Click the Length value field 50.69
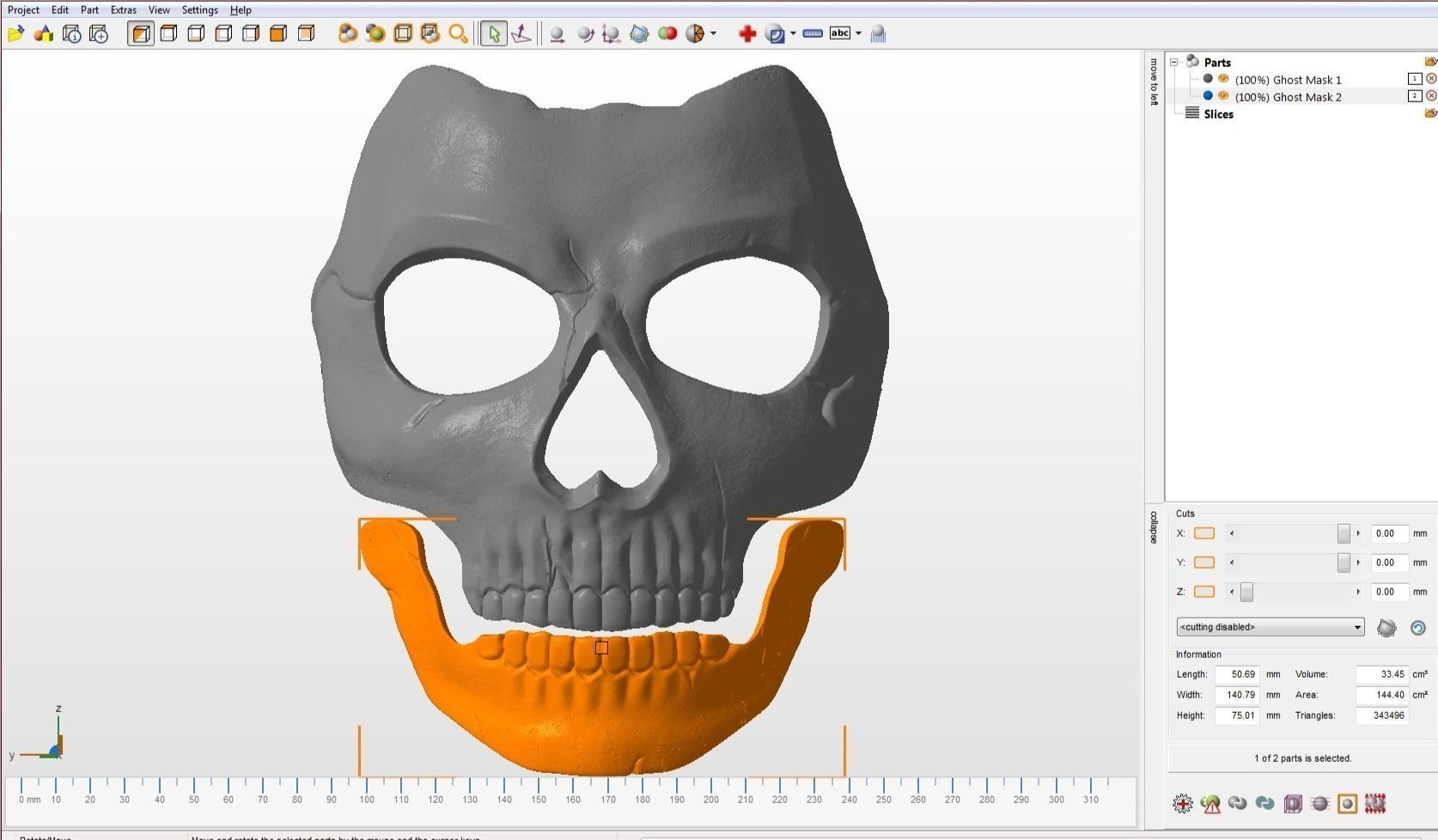 [x=1237, y=674]
